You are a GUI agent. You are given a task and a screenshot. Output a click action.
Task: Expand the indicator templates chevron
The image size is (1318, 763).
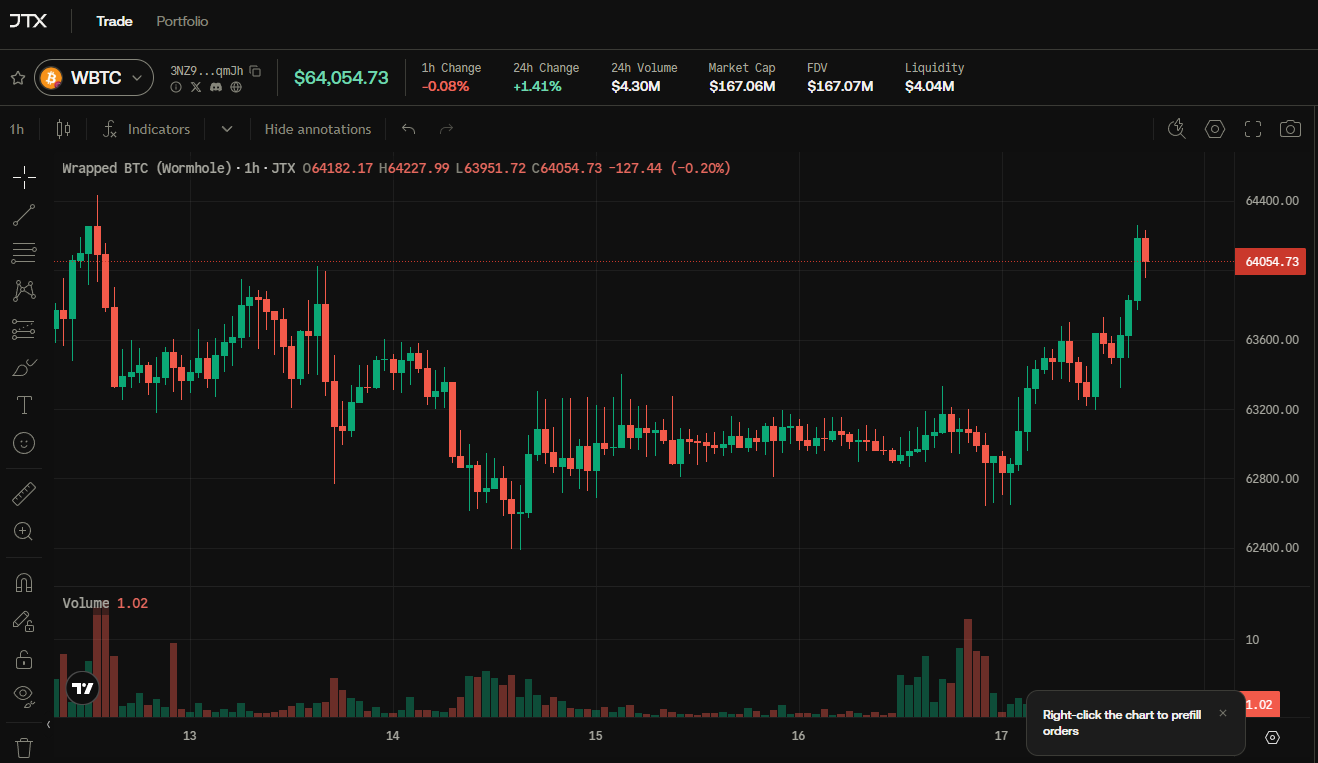click(227, 129)
